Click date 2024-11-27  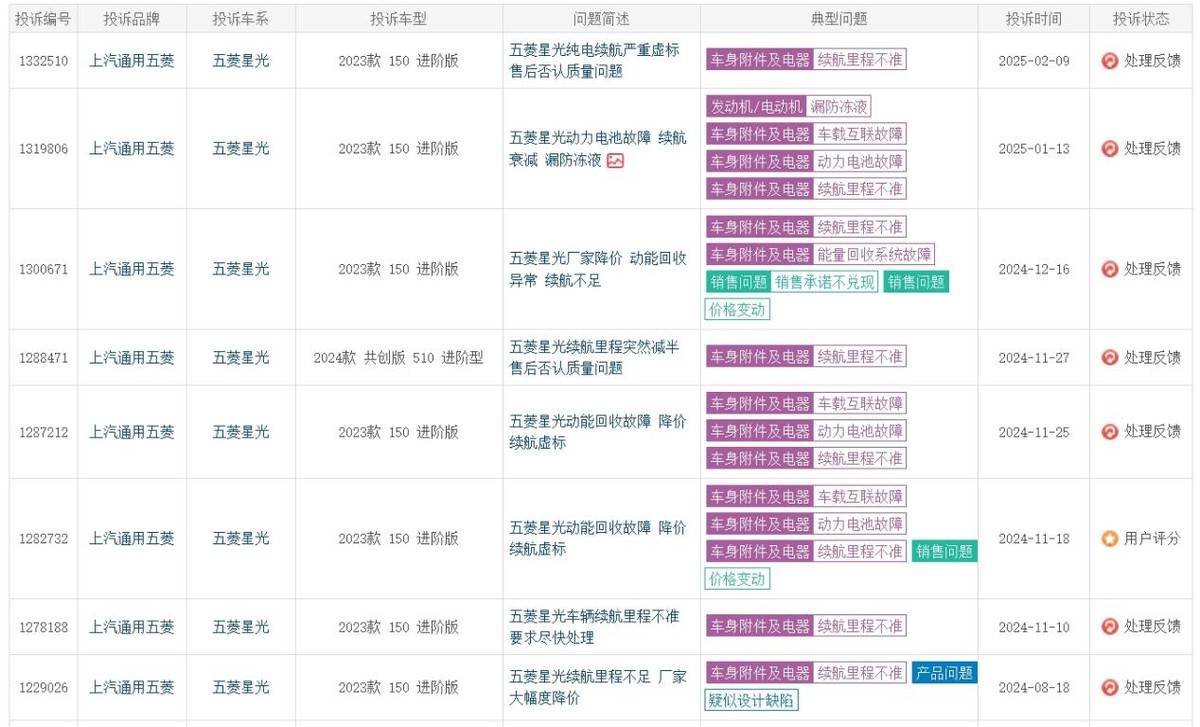(1034, 357)
